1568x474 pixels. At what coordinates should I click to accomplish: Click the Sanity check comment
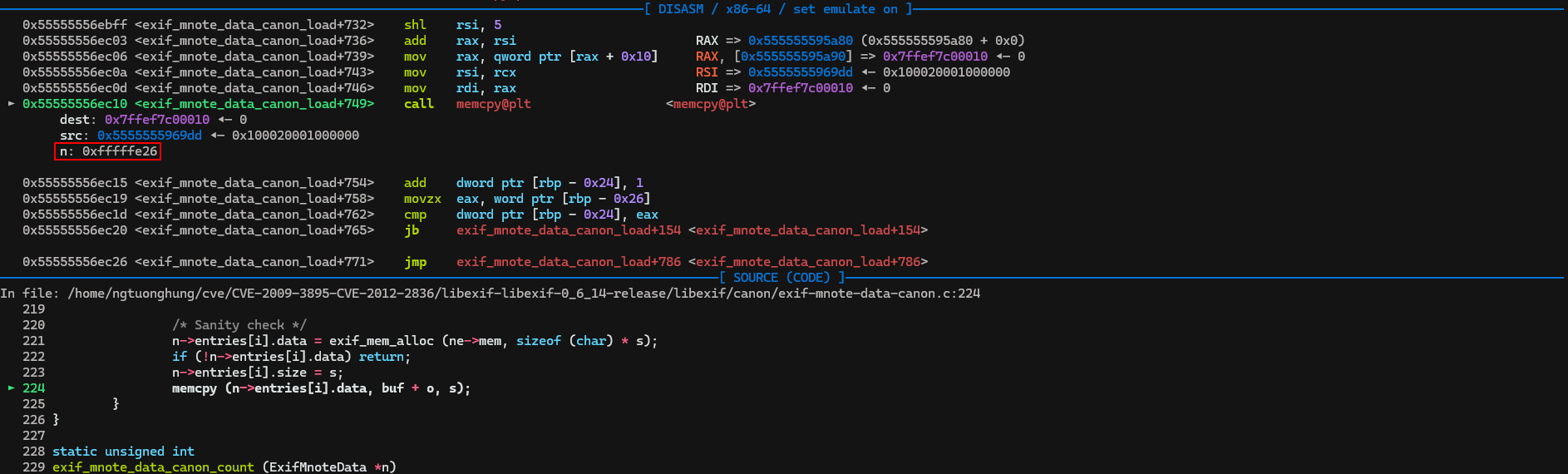pos(239,325)
